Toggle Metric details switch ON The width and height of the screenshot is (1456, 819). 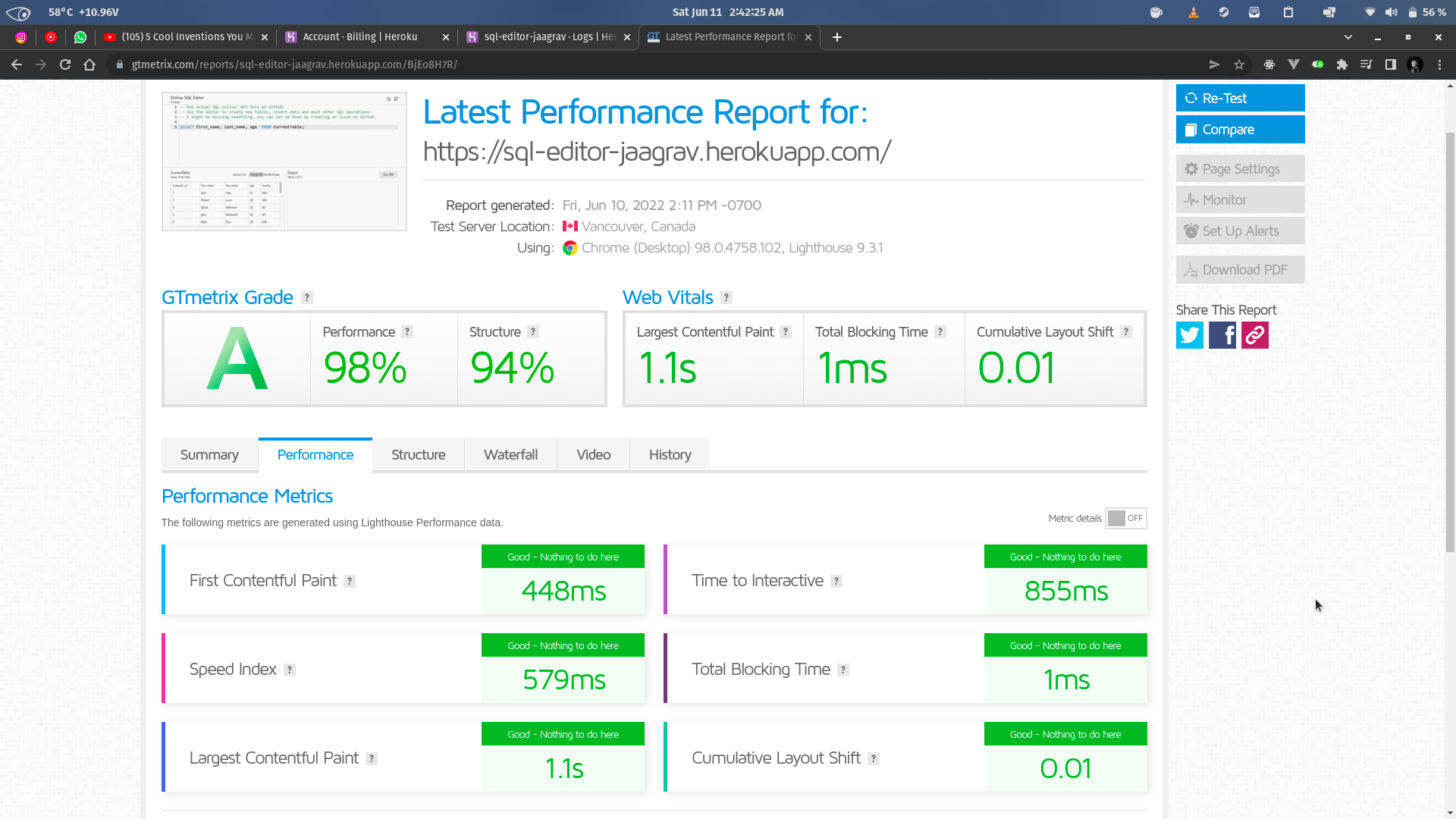pos(1125,518)
